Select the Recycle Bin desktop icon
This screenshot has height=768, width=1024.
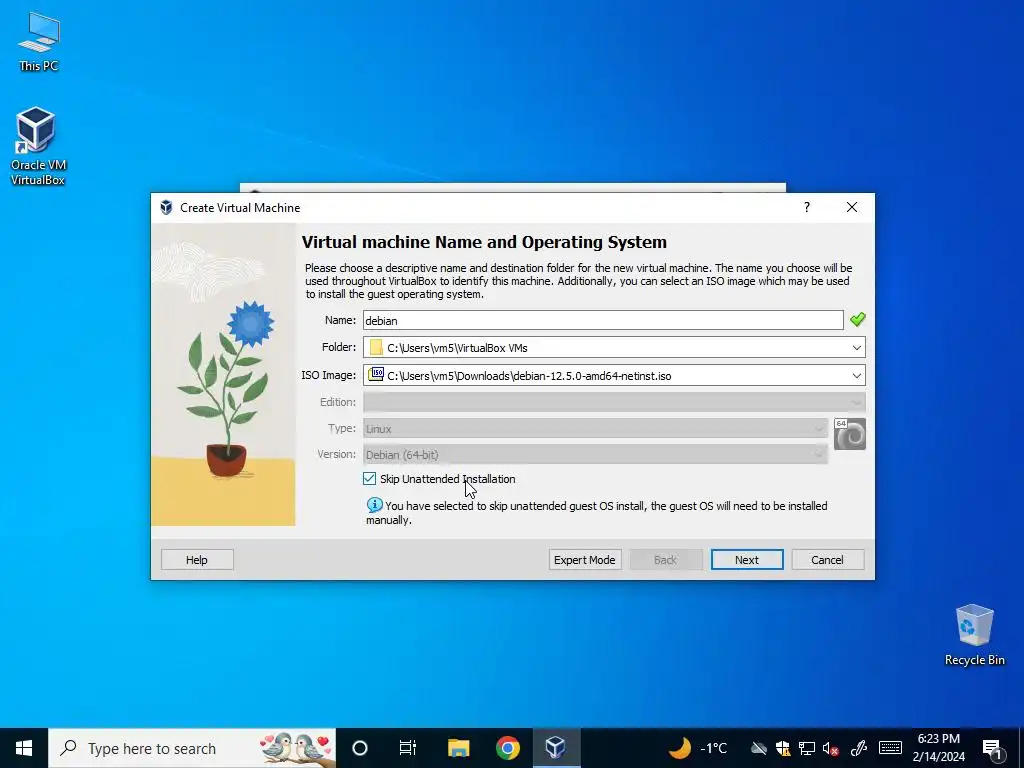click(974, 635)
